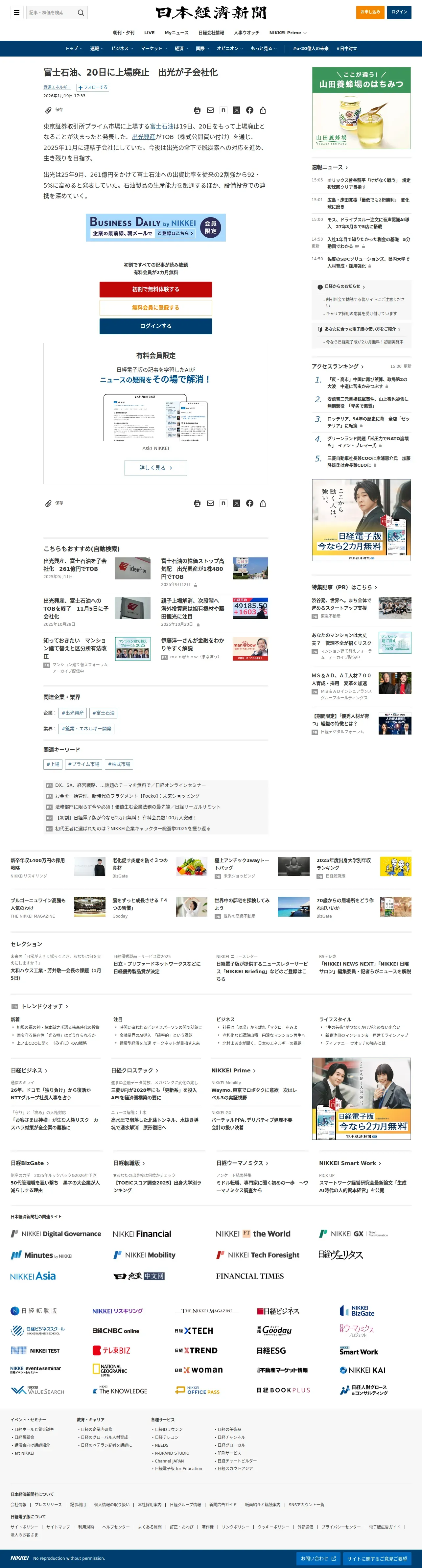The width and height of the screenshot is (422, 1568).
Task: Open the NIKKEI Tech Foresight logo
Action: click(258, 1254)
